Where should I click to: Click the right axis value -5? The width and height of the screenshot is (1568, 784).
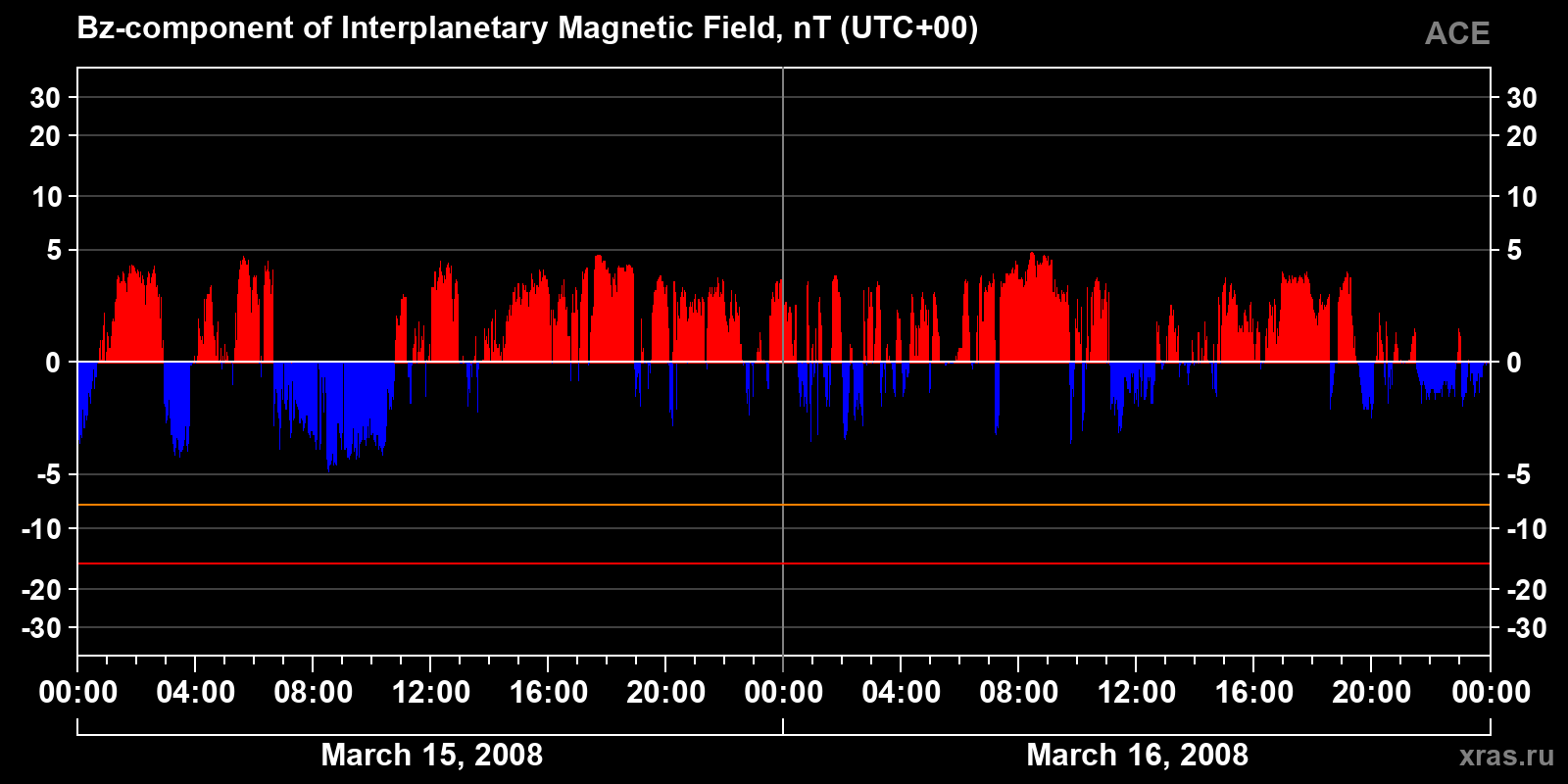1518,475
